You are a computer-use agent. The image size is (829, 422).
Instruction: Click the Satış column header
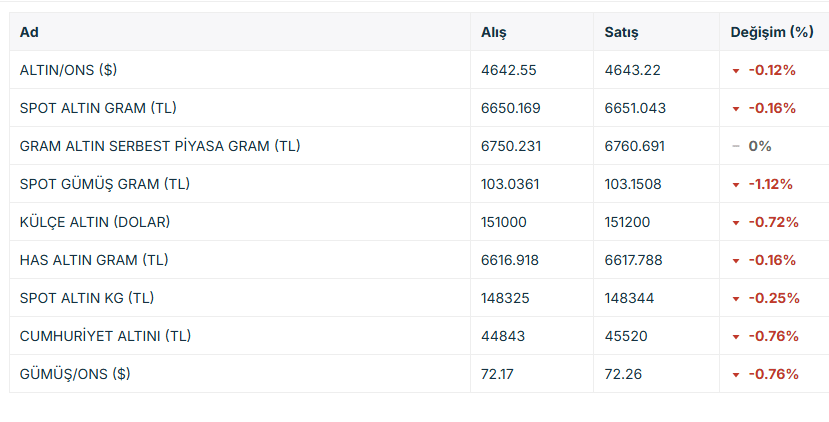(x=621, y=32)
